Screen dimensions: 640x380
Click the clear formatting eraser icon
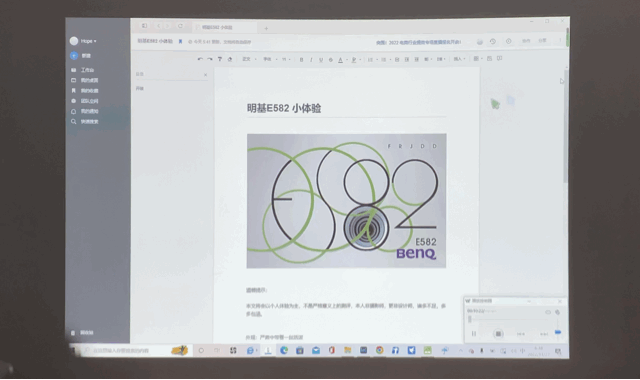230,59
